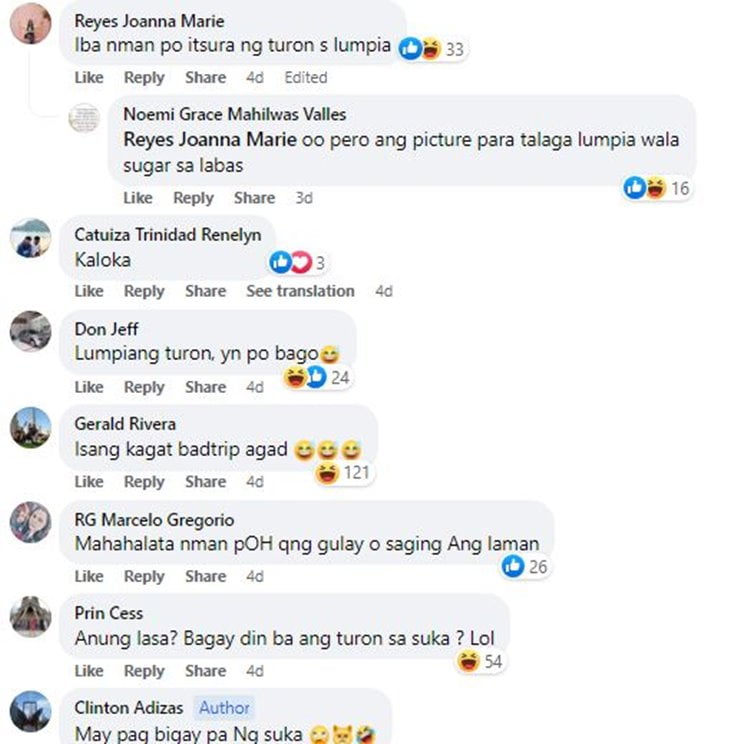This screenshot has width=750, height=744.
Task: Open the tagged name Reyes Joanna Marie in reply
Action: 210,140
